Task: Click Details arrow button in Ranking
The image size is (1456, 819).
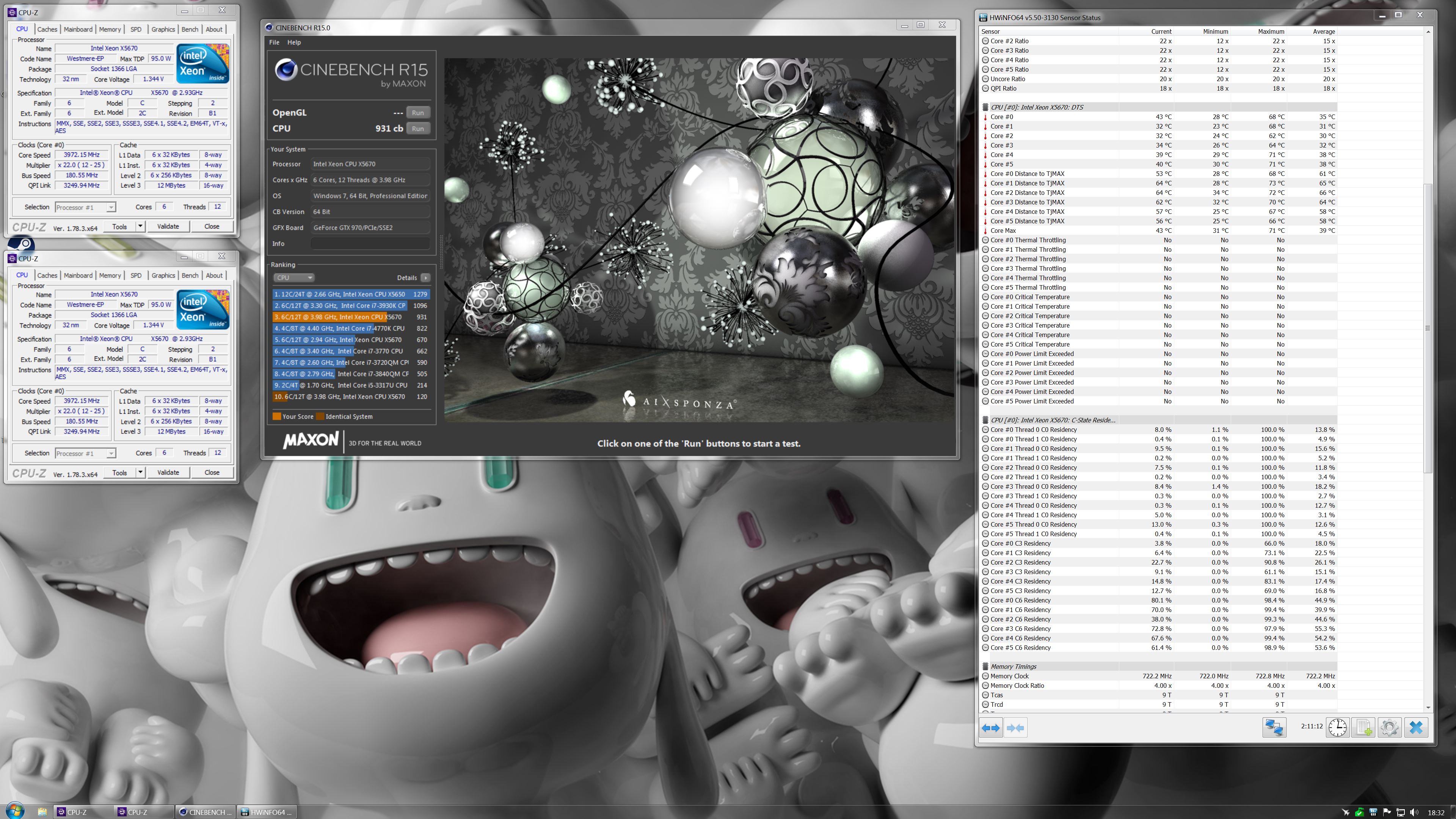Action: pyautogui.click(x=425, y=278)
